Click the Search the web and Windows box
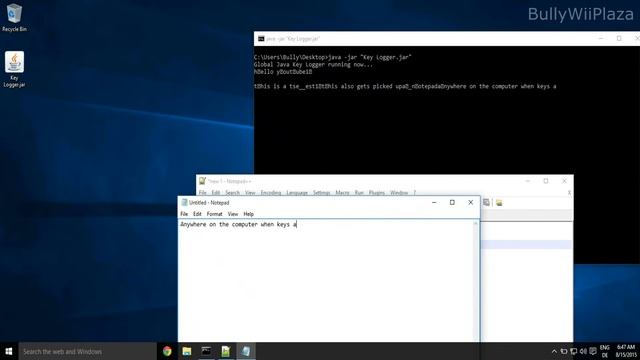Screen dimensions: 640x360 click(87, 351)
